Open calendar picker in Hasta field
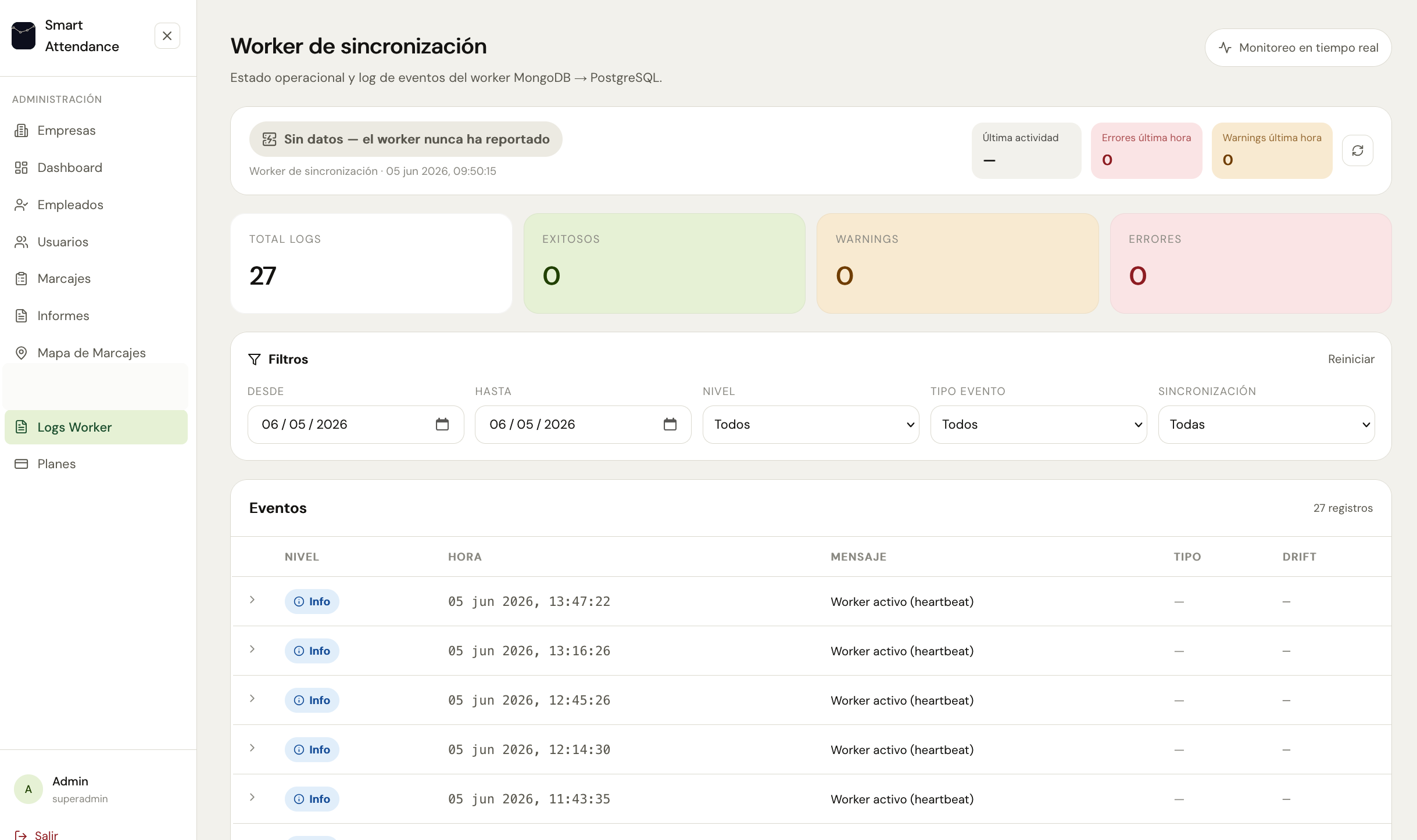Viewport: 1417px width, 840px height. pos(670,424)
